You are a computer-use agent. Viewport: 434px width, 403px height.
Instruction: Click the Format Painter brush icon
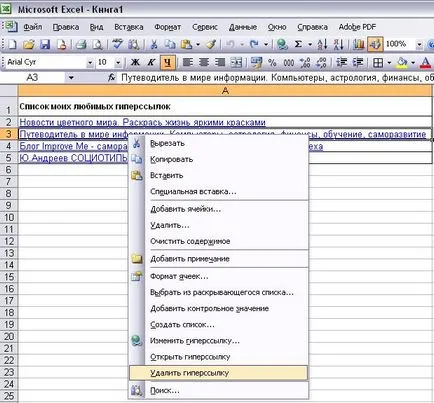coord(211,44)
